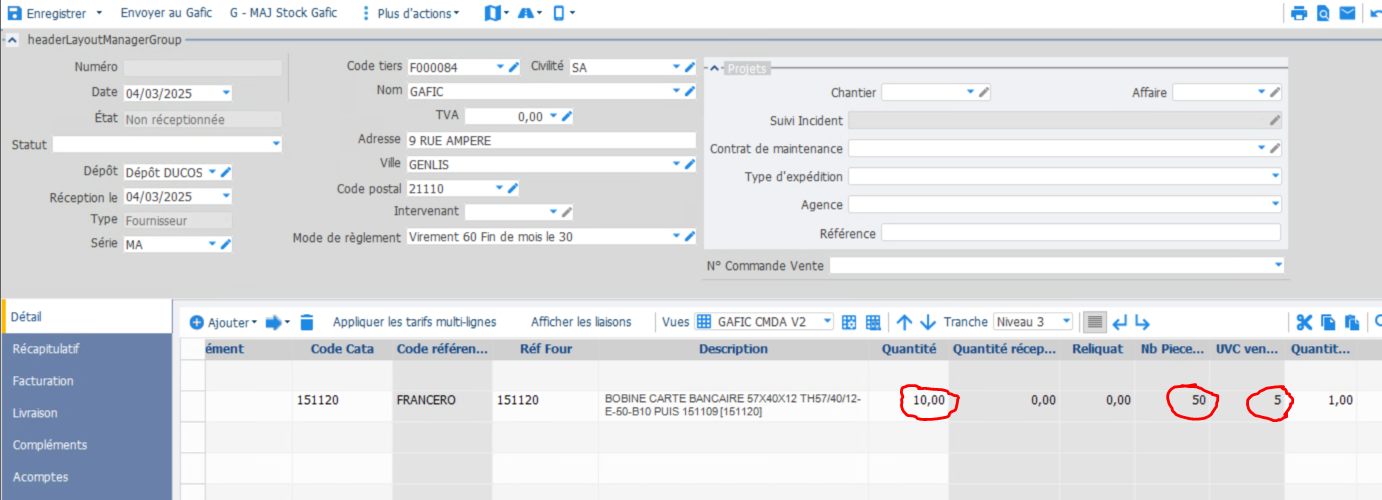Image resolution: width=1382 pixels, height=500 pixels.
Task: Click Appliquer les tarifs multi-lignes
Action: 414,322
